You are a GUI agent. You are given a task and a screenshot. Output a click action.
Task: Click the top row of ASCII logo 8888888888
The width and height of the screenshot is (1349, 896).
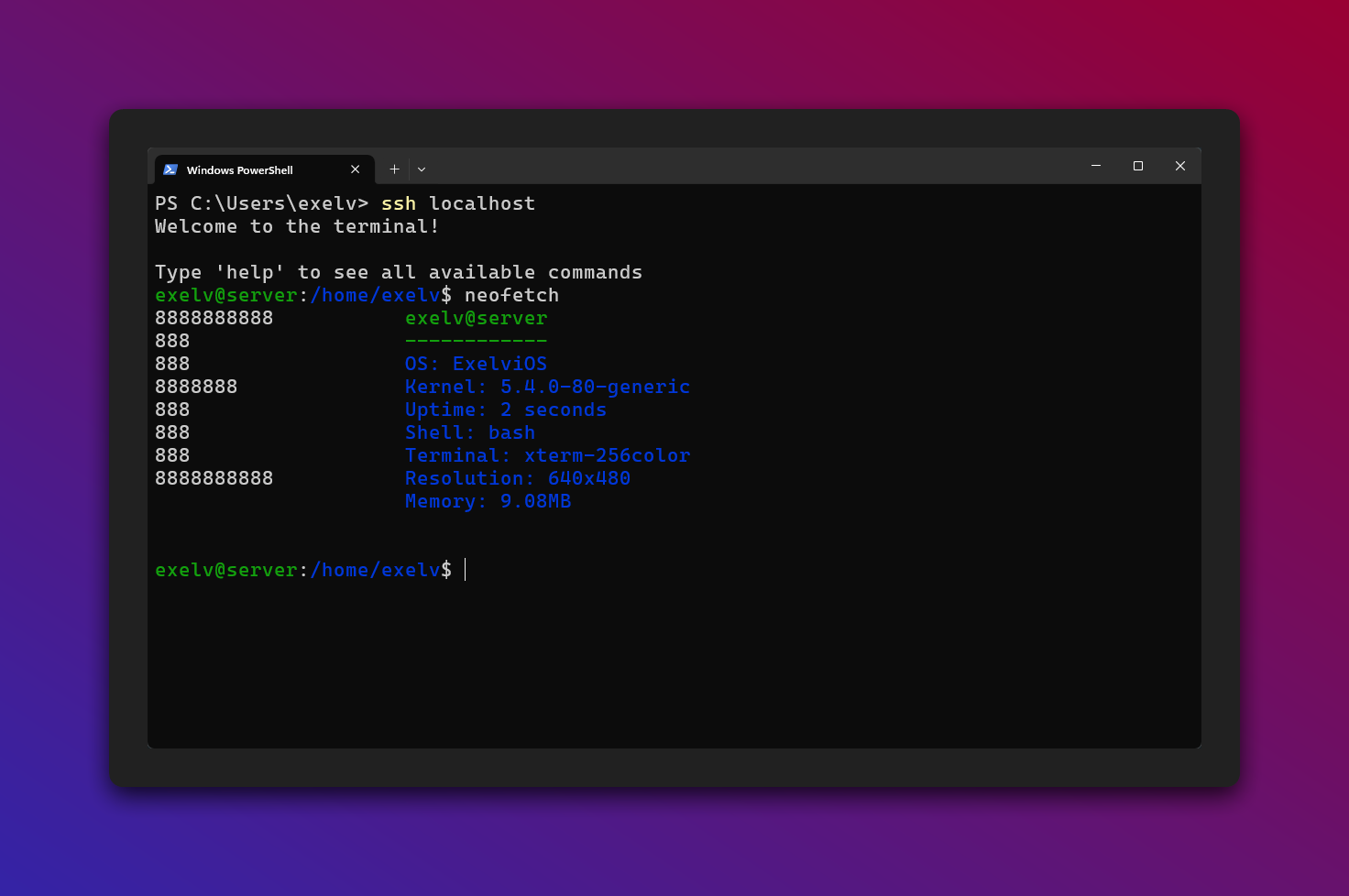(214, 318)
